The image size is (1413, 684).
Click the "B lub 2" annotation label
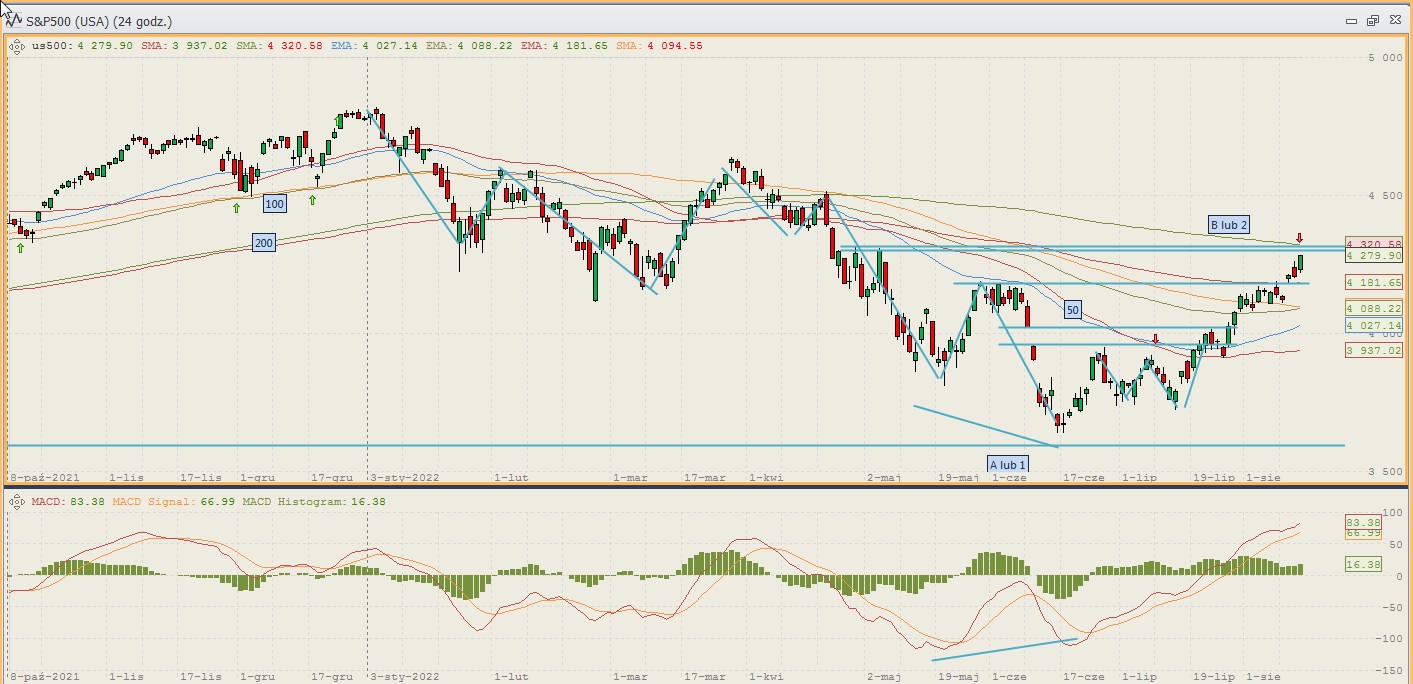tap(1229, 224)
